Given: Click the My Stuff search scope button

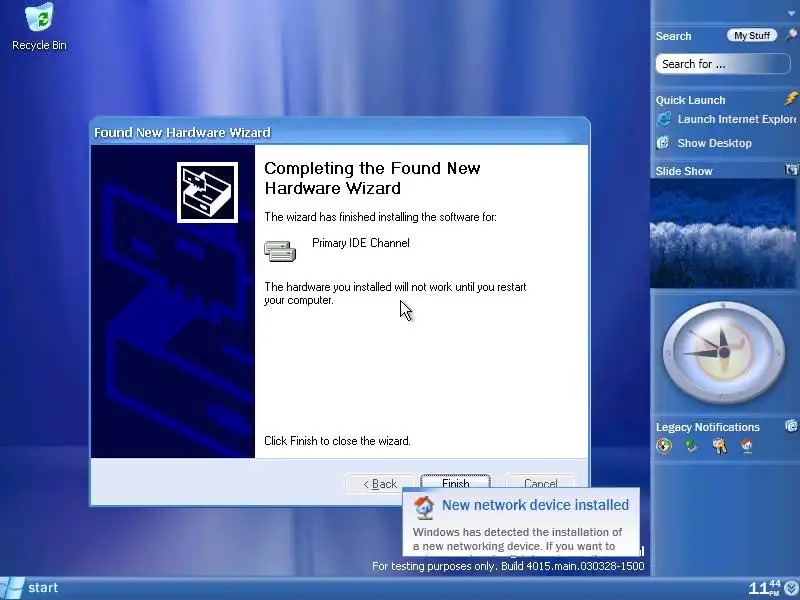Looking at the screenshot, I should click(752, 35).
